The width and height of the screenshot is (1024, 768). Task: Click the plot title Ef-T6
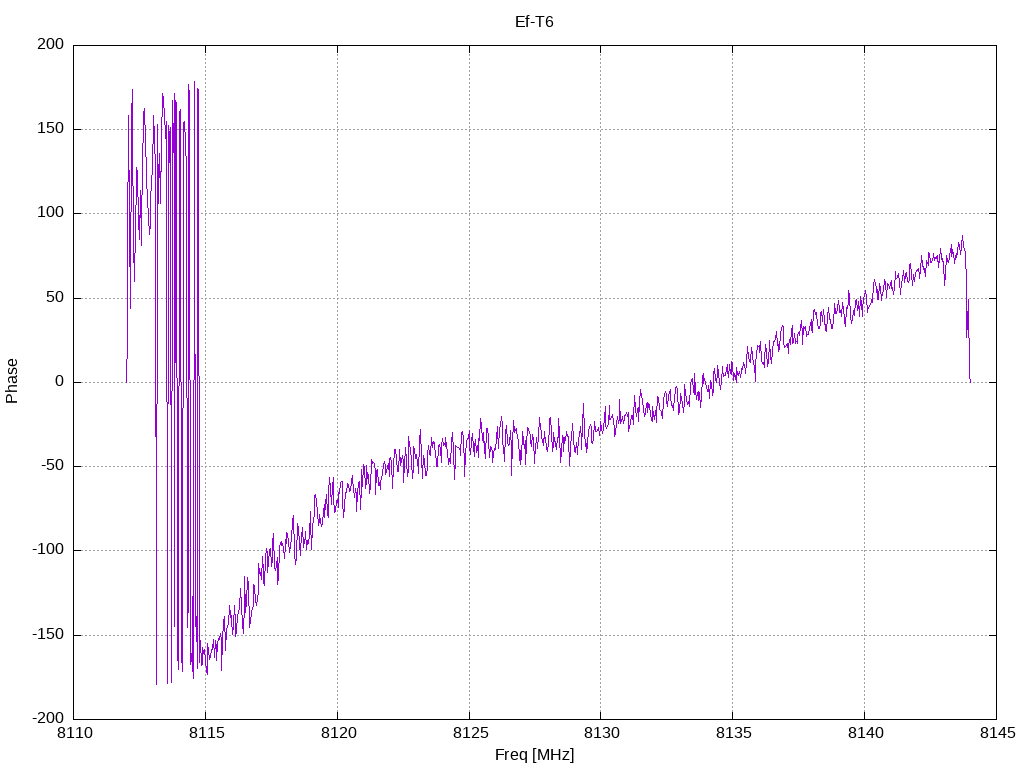coord(534,22)
